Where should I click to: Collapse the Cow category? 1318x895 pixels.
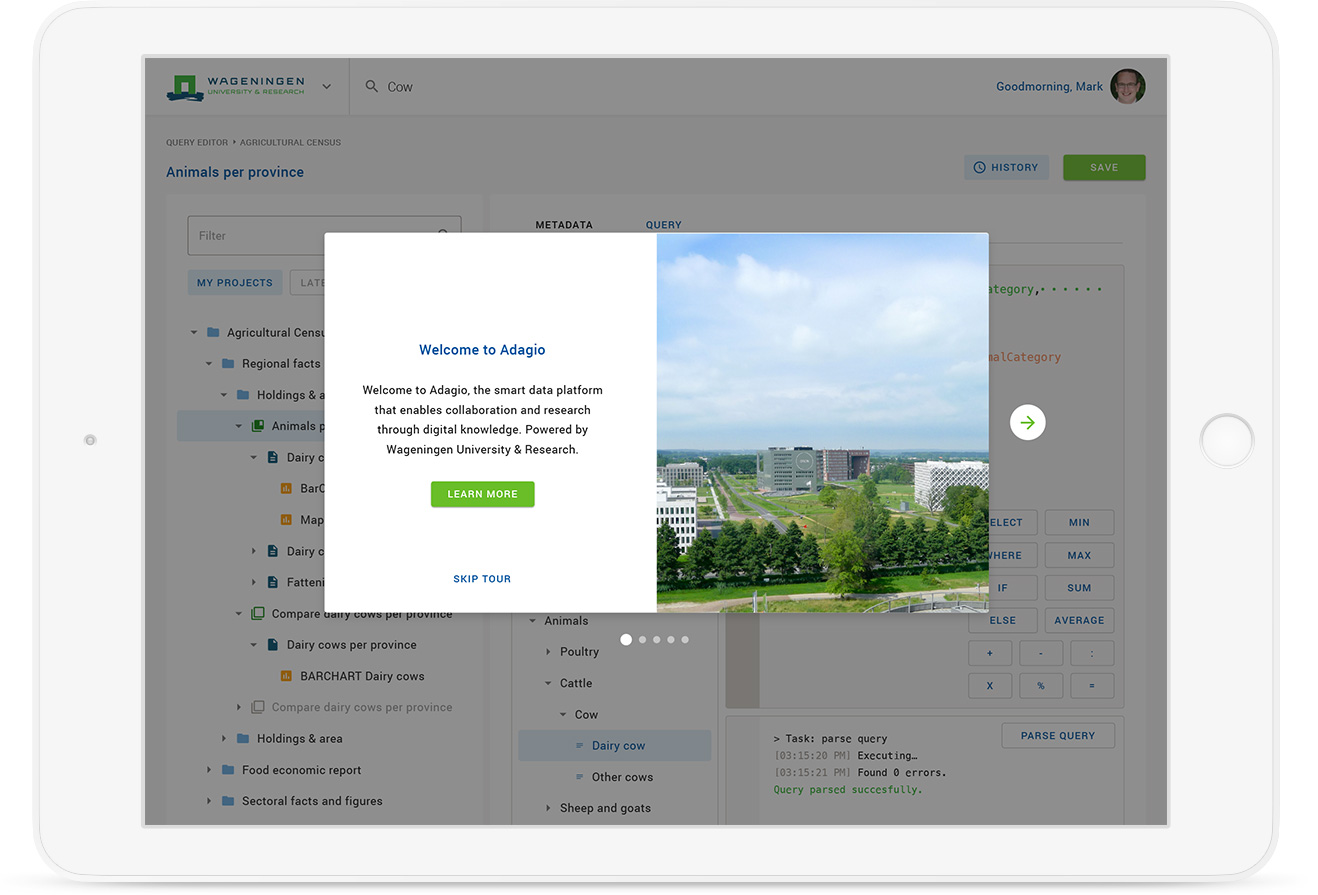coord(563,715)
